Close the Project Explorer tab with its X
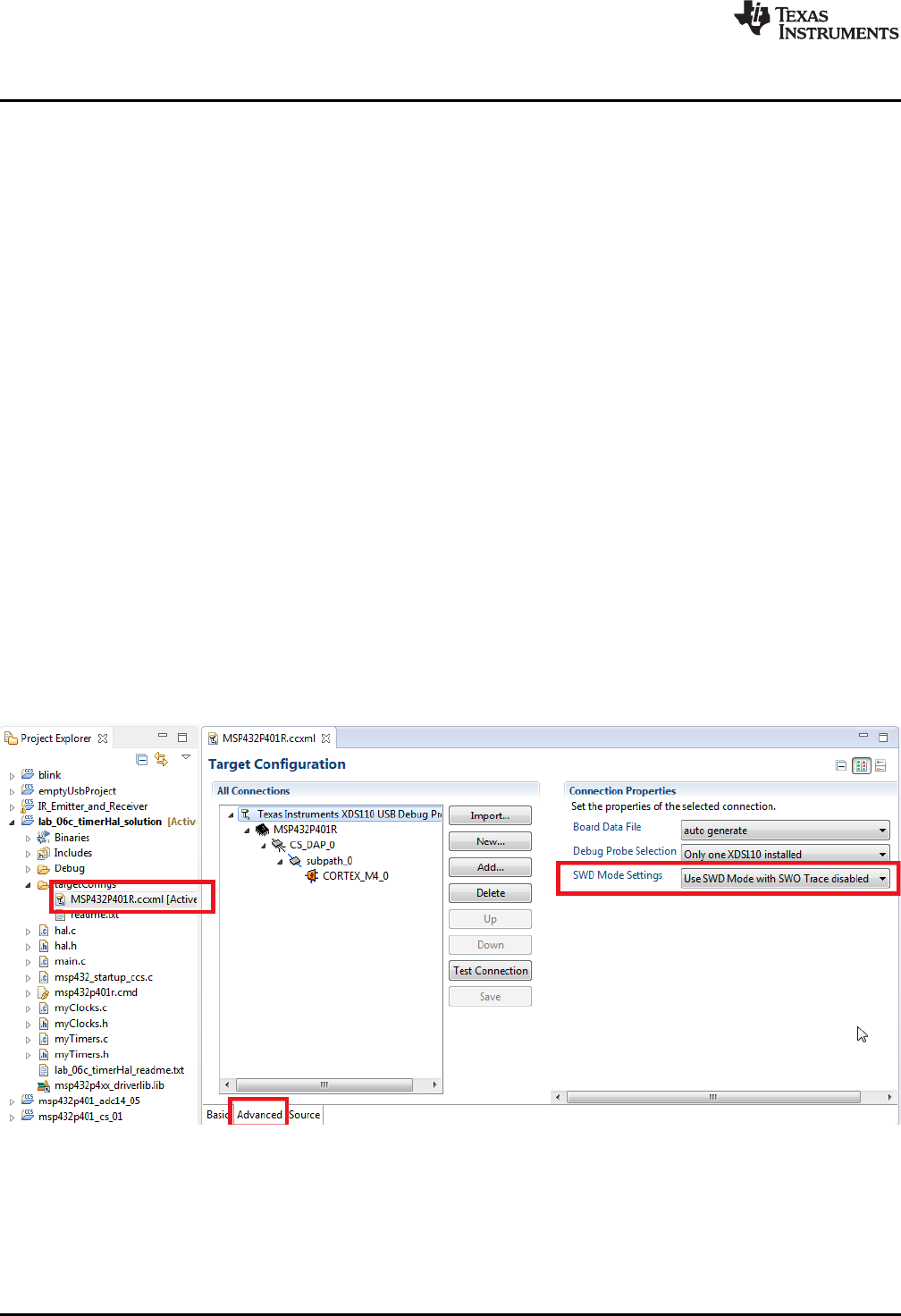The height and width of the screenshot is (1316, 901). click(x=103, y=738)
